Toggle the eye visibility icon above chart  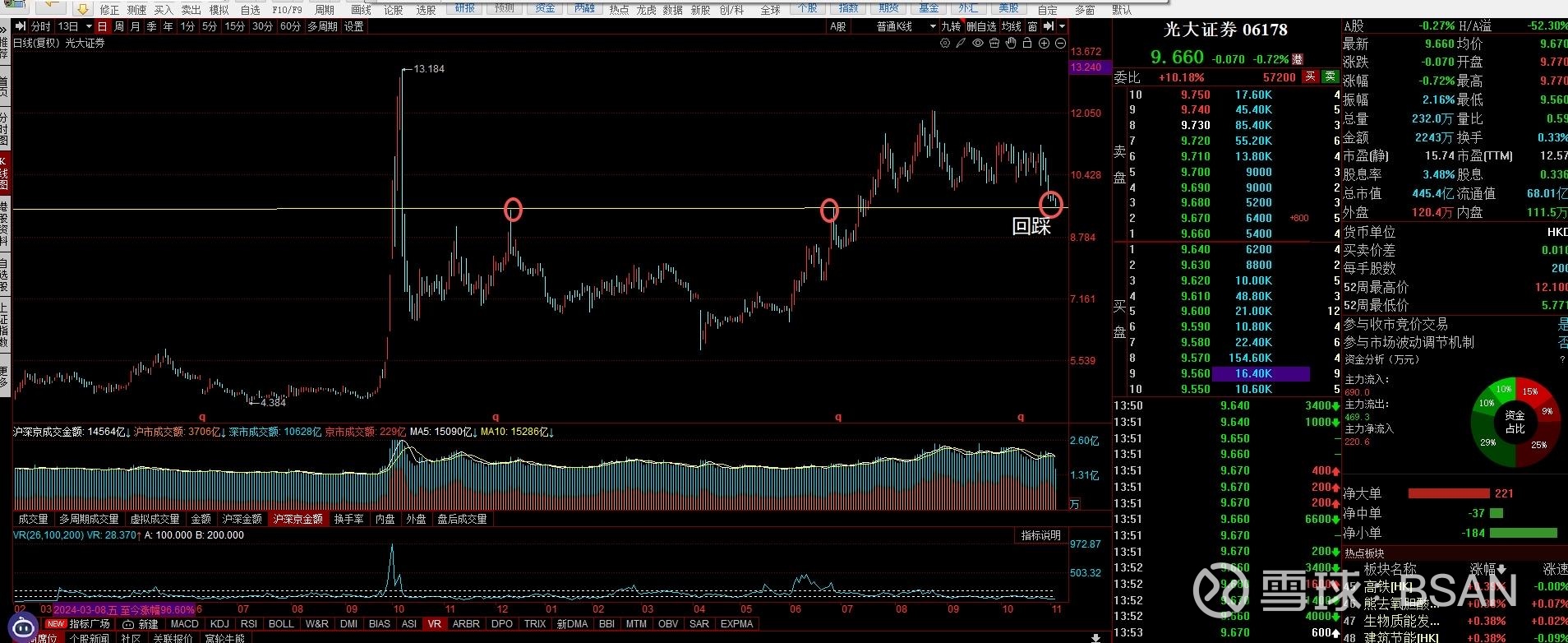pyautogui.click(x=978, y=43)
